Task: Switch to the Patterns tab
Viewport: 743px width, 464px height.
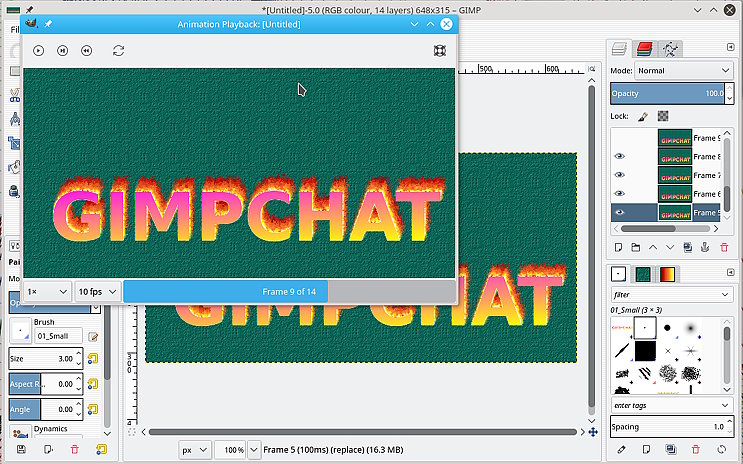Action: click(643, 274)
